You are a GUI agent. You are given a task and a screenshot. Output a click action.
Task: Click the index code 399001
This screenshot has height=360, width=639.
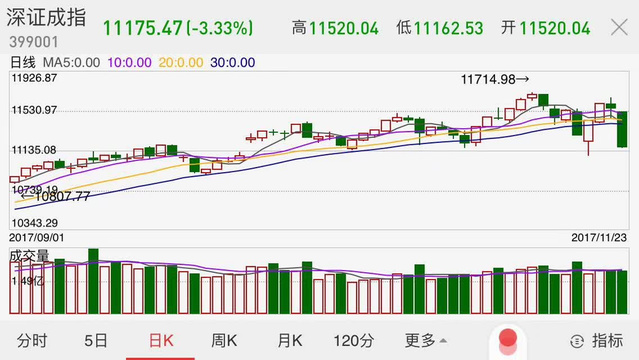pyautogui.click(x=33, y=42)
